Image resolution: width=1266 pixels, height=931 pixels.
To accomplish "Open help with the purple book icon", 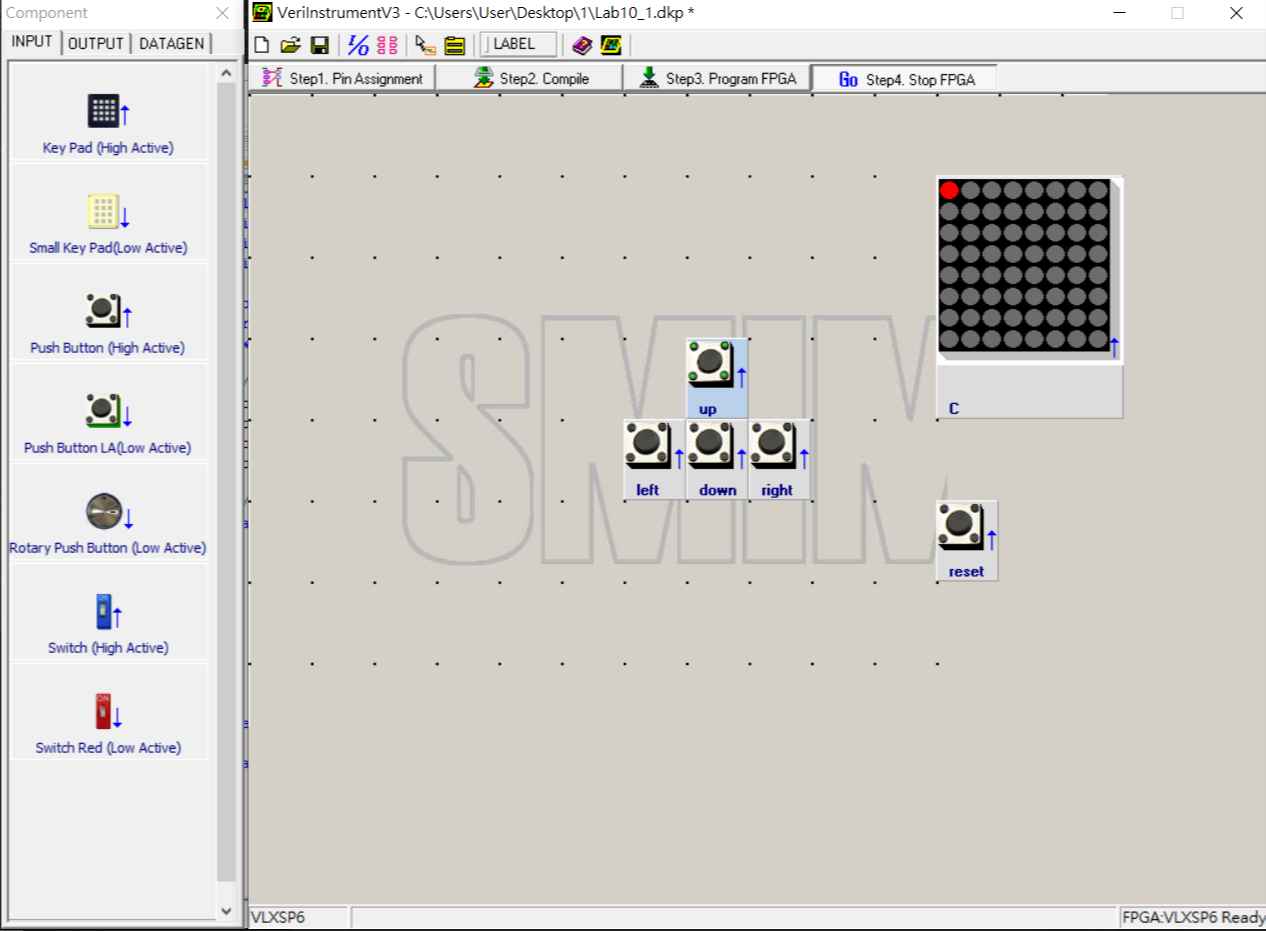I will (582, 45).
